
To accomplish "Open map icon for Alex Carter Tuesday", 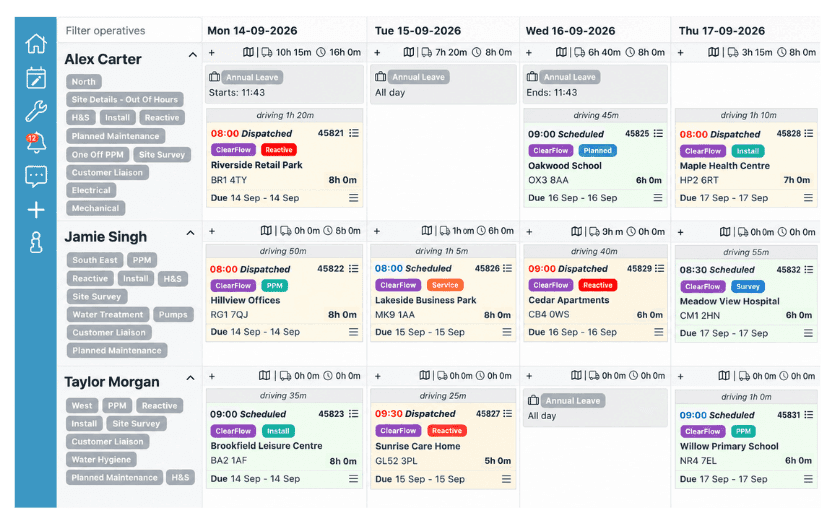I will [409, 52].
